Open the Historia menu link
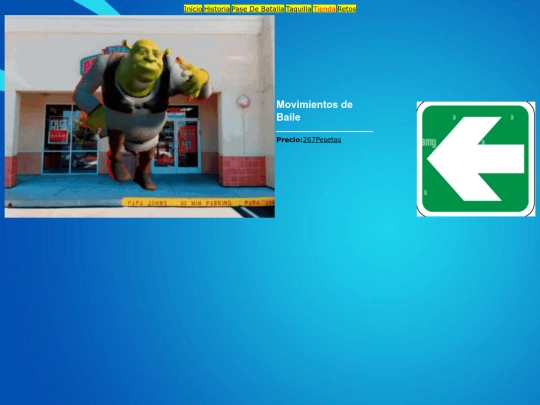The width and height of the screenshot is (540, 405). (217, 9)
